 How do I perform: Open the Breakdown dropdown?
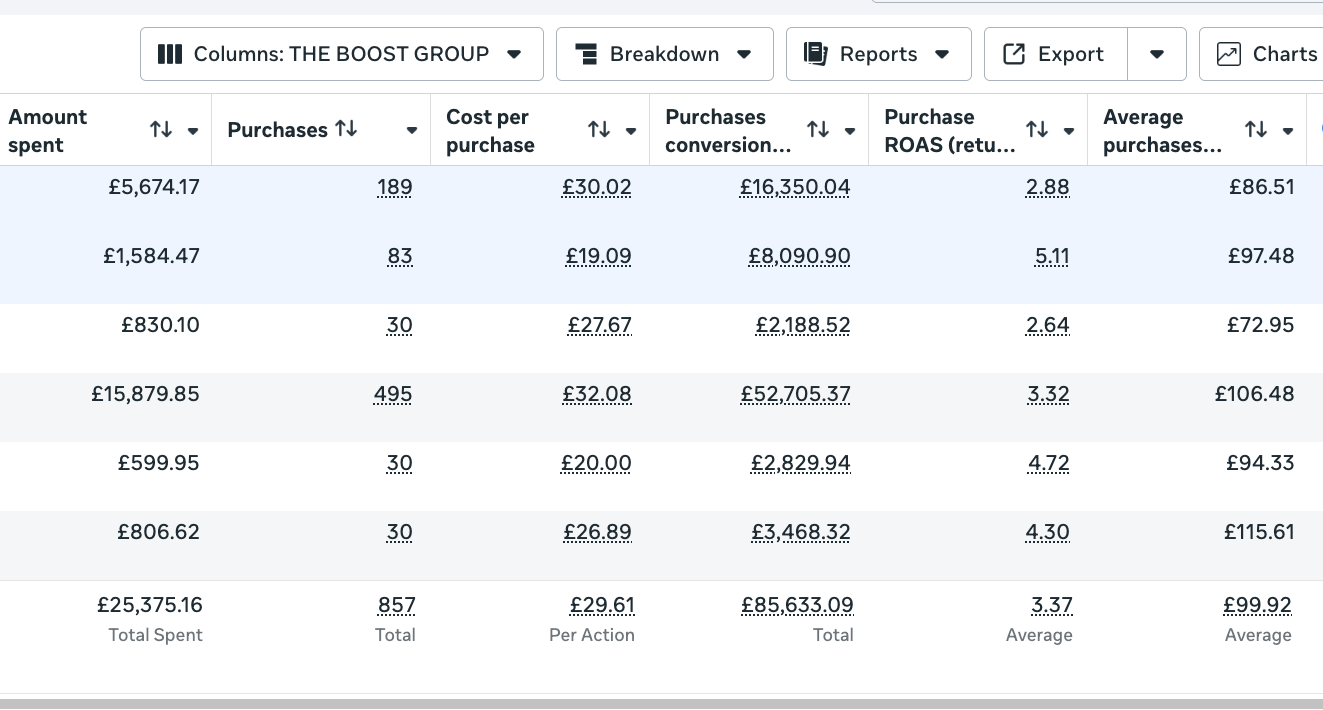[665, 54]
